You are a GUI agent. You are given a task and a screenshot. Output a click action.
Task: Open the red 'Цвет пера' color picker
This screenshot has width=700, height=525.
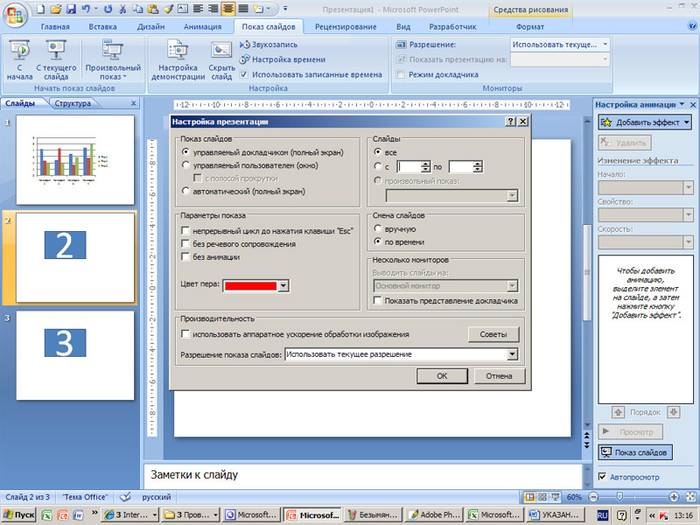283,286
